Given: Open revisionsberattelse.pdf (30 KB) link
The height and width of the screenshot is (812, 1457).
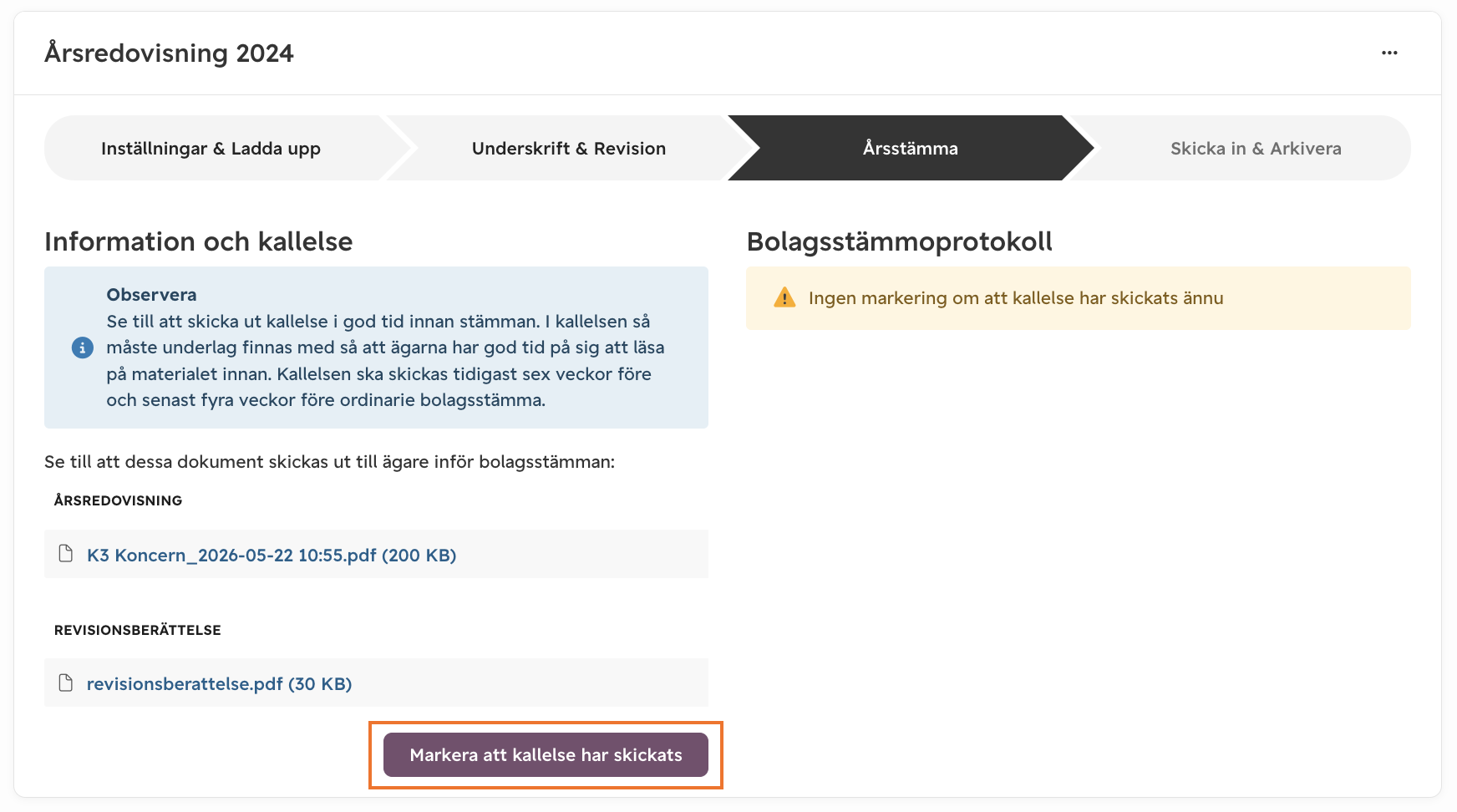Looking at the screenshot, I should (x=219, y=683).
